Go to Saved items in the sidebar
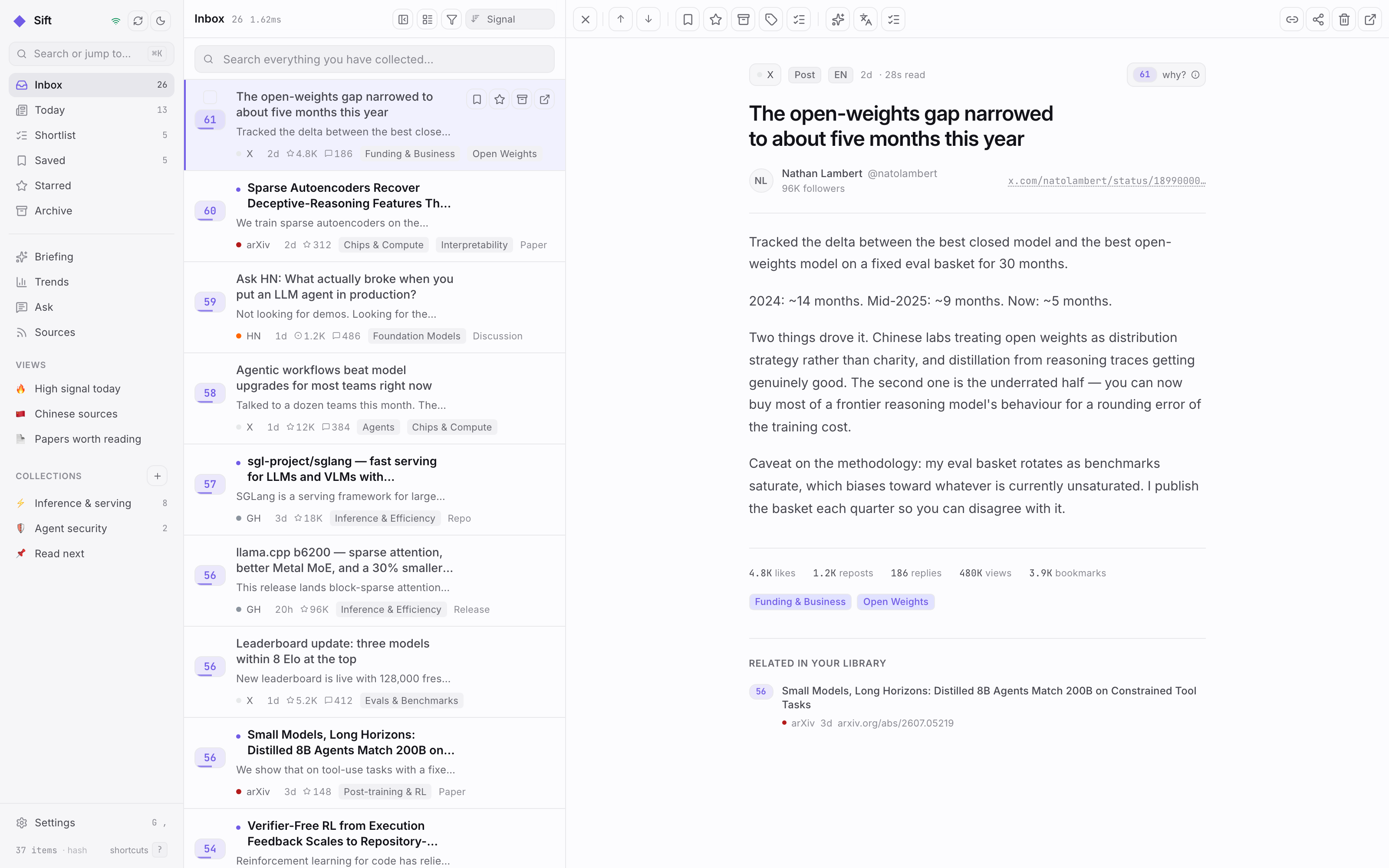The height and width of the screenshot is (868, 1389). pyautogui.click(x=91, y=161)
